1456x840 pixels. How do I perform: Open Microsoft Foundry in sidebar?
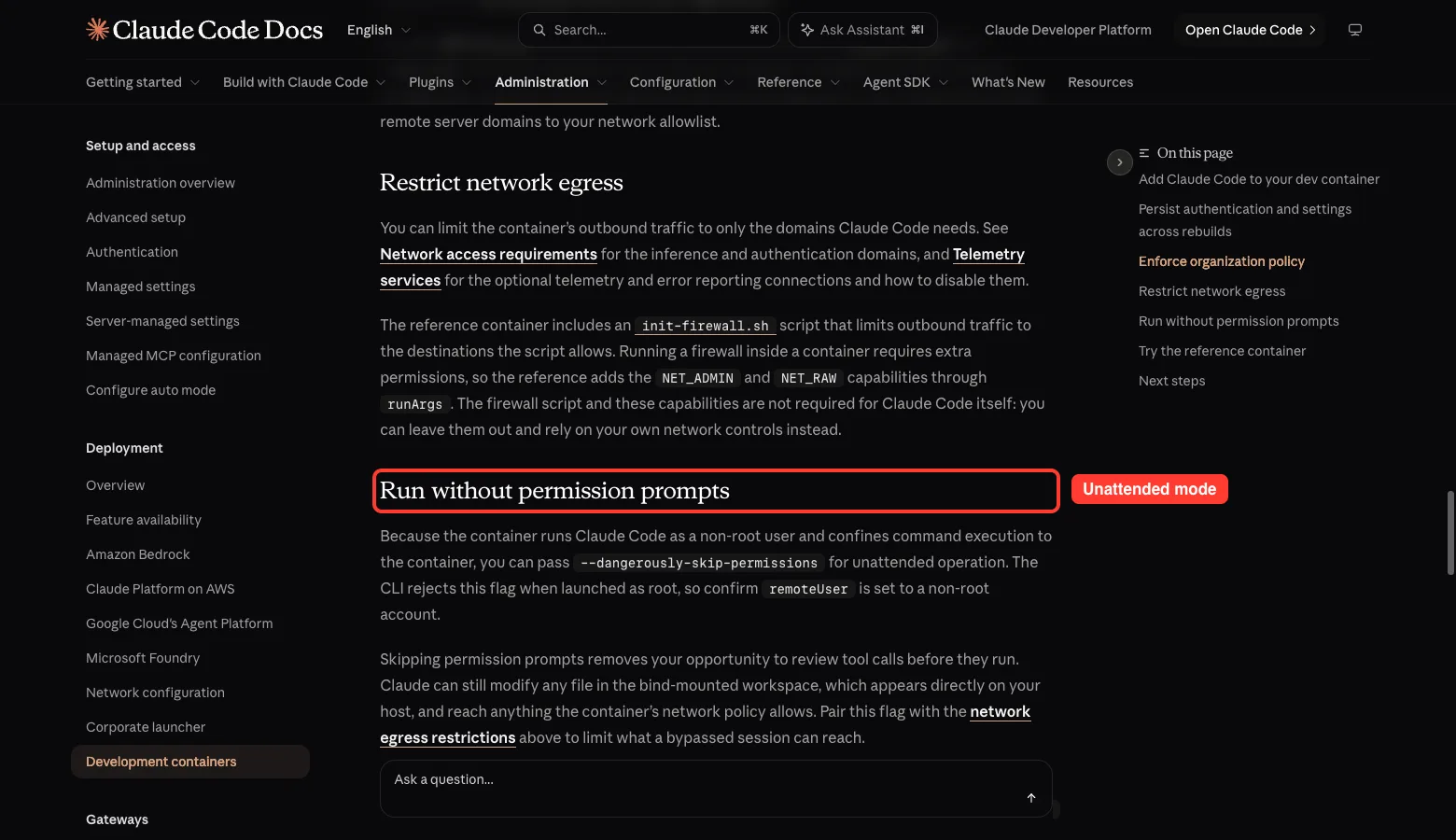point(143,658)
